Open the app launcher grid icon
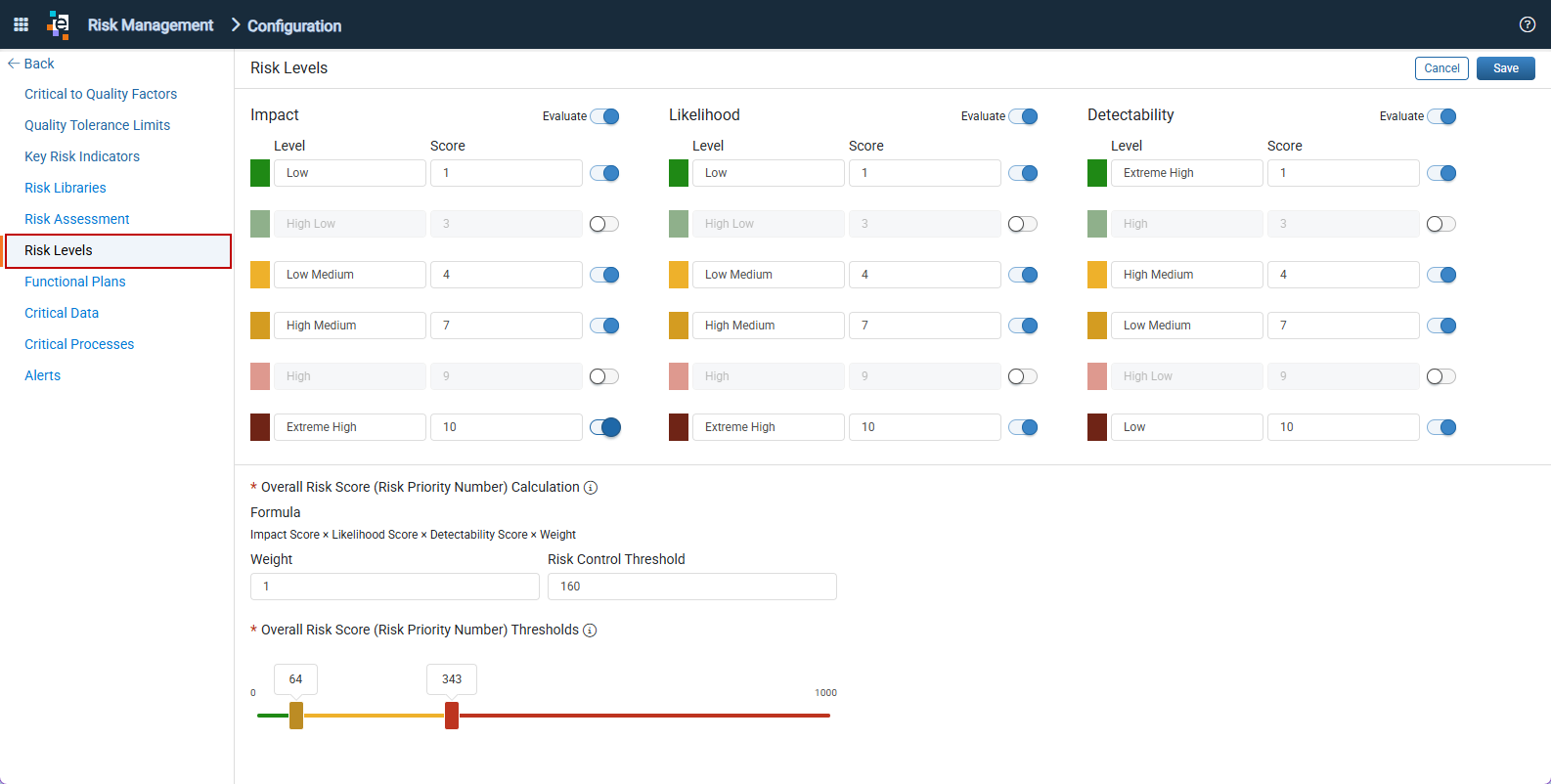1551x784 pixels. click(x=21, y=24)
